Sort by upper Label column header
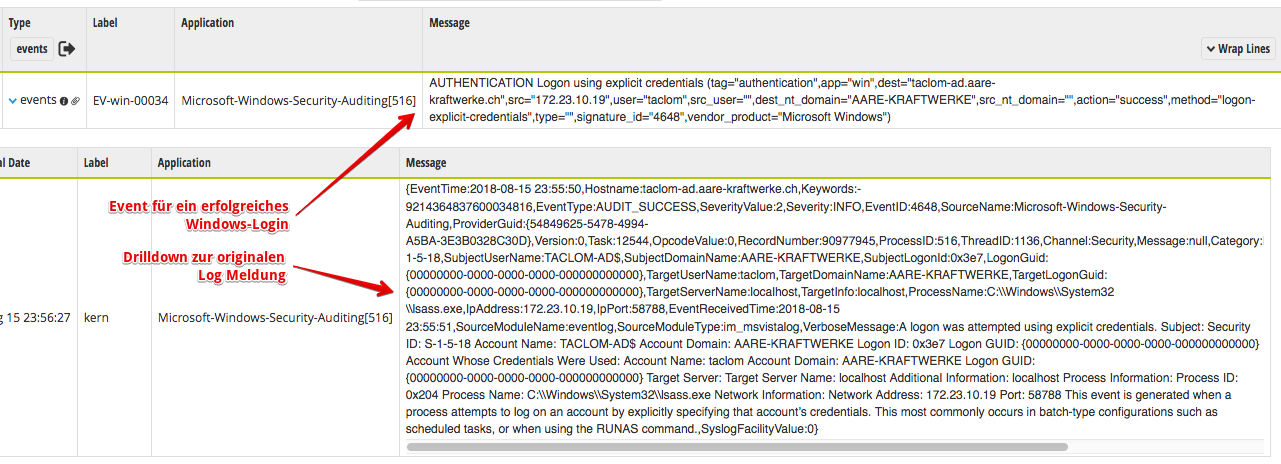1281x464 pixels. (106, 23)
